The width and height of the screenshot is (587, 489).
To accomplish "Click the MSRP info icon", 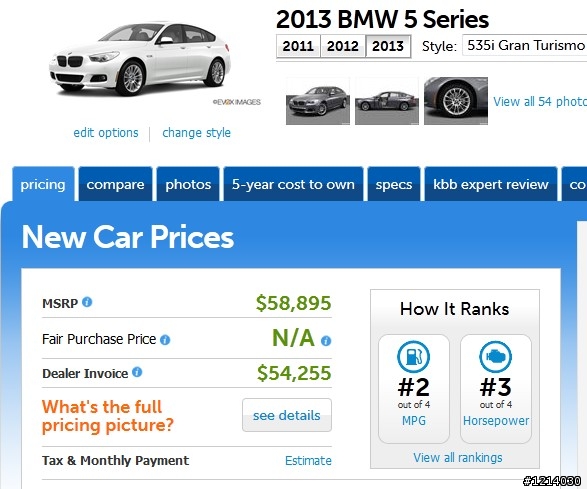I will pos(87,302).
